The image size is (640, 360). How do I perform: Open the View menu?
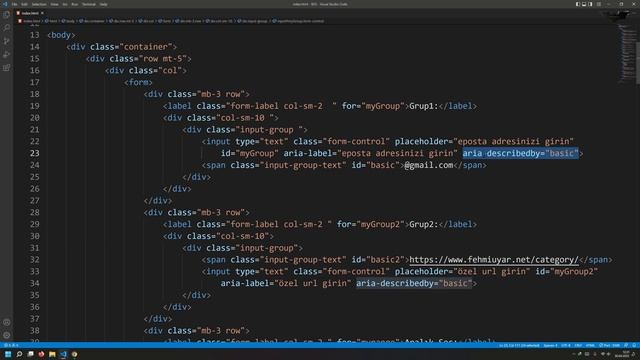[x=54, y=4]
